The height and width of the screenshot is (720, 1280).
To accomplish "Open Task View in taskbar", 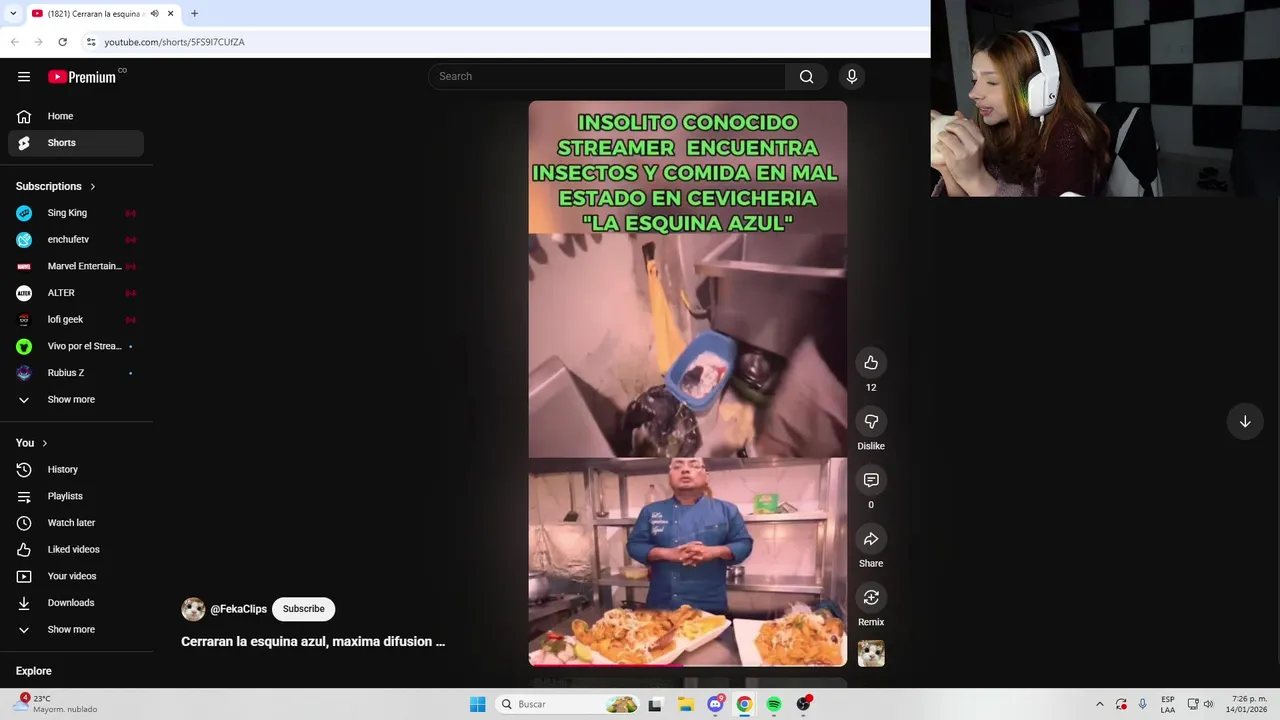I will tap(655, 704).
